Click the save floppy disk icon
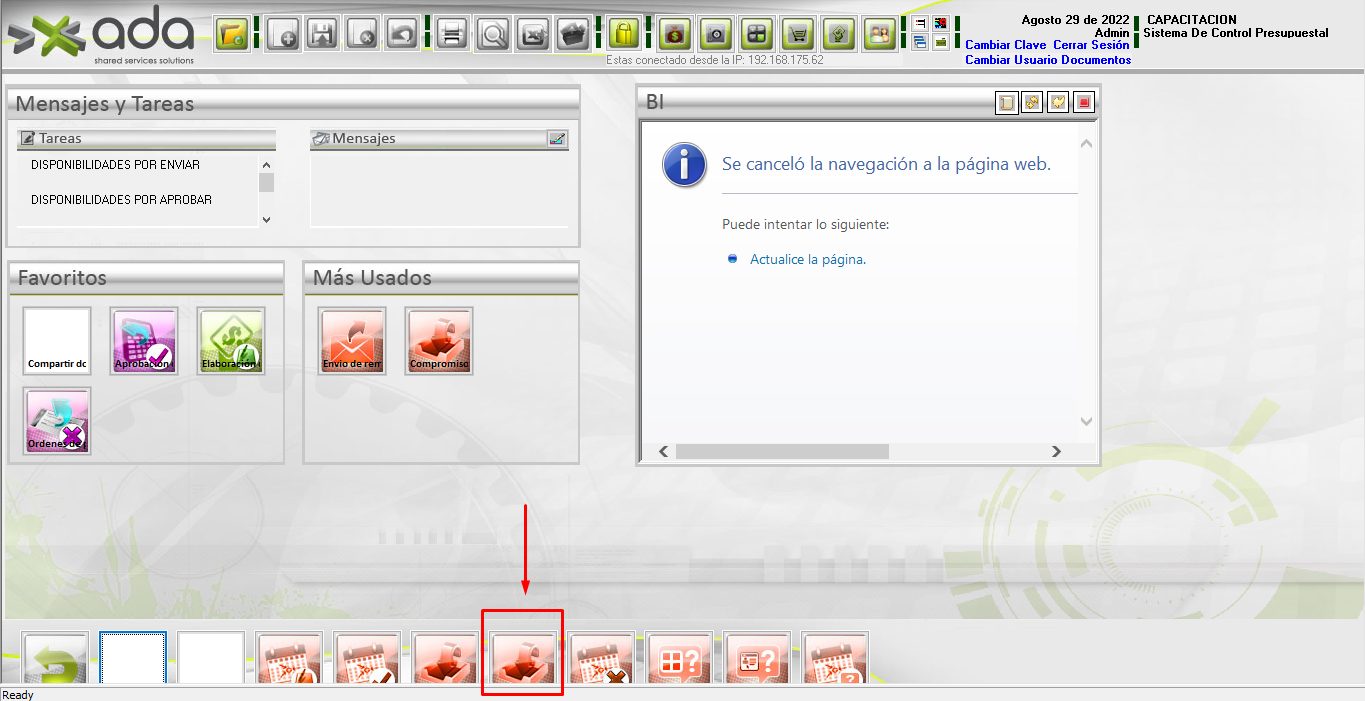The width and height of the screenshot is (1365, 701). 322,35
